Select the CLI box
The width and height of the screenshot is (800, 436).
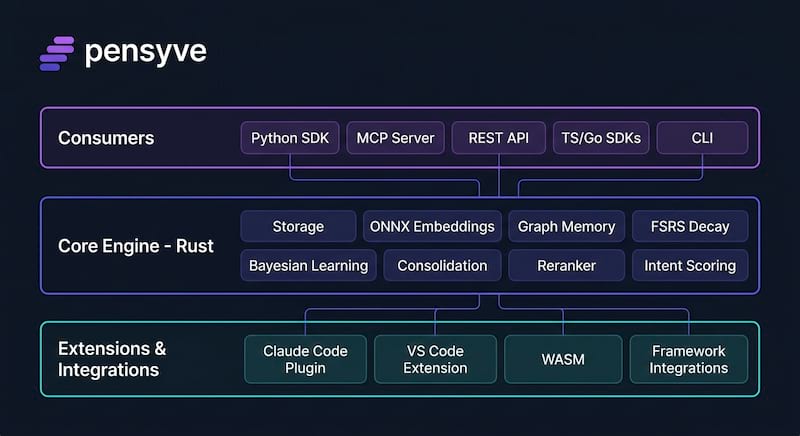coord(702,138)
